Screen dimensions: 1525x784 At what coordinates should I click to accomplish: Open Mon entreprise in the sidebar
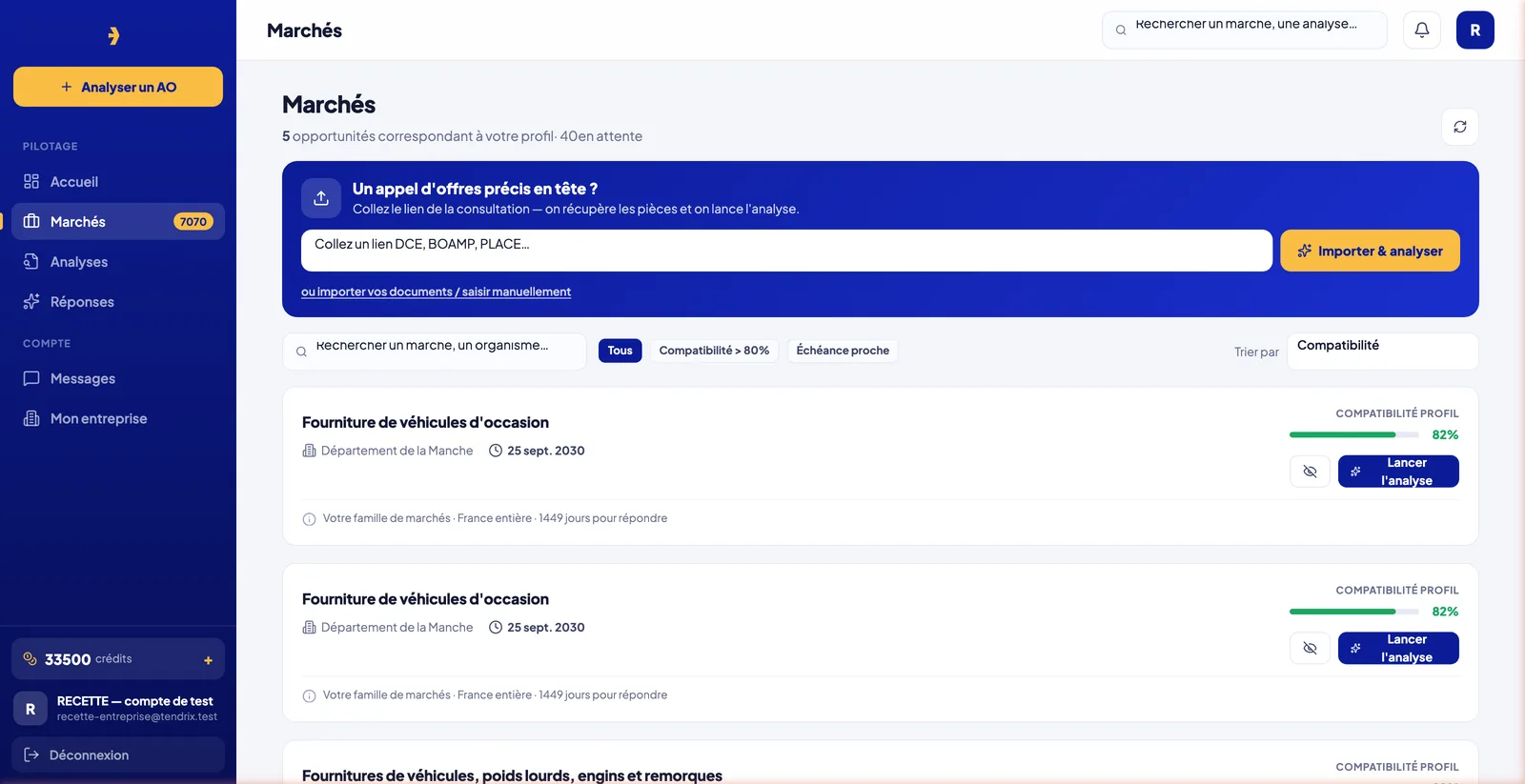(118, 418)
